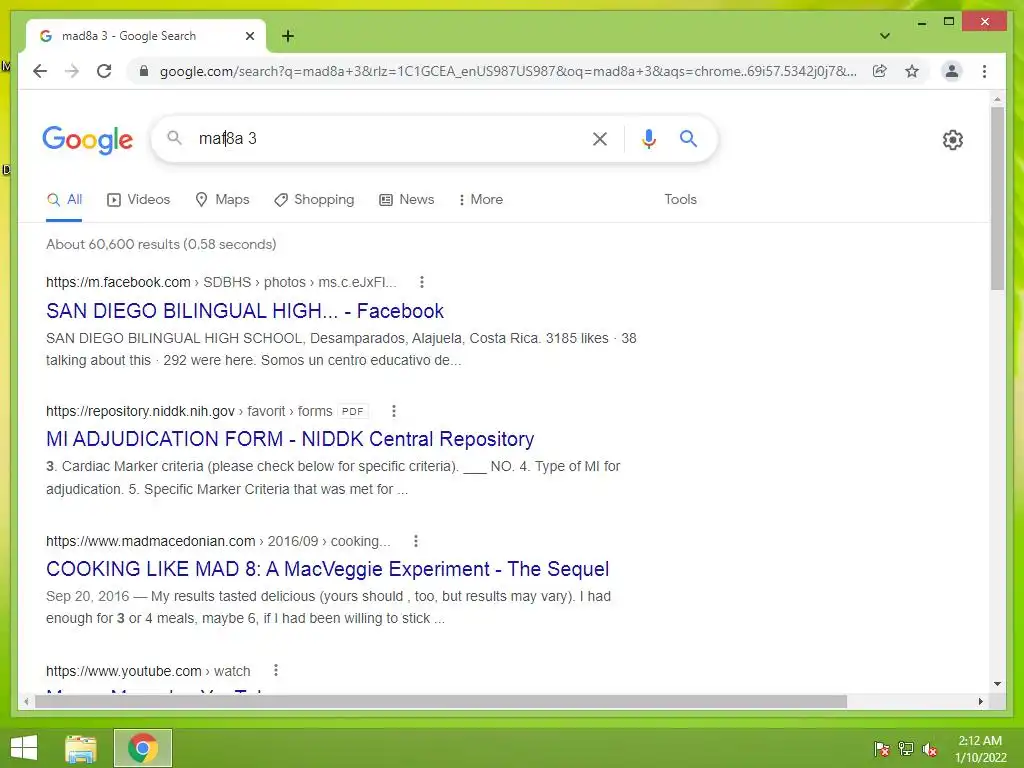Share this page icon in address bar
Image resolution: width=1024 pixels, height=768 pixels.
(x=880, y=71)
